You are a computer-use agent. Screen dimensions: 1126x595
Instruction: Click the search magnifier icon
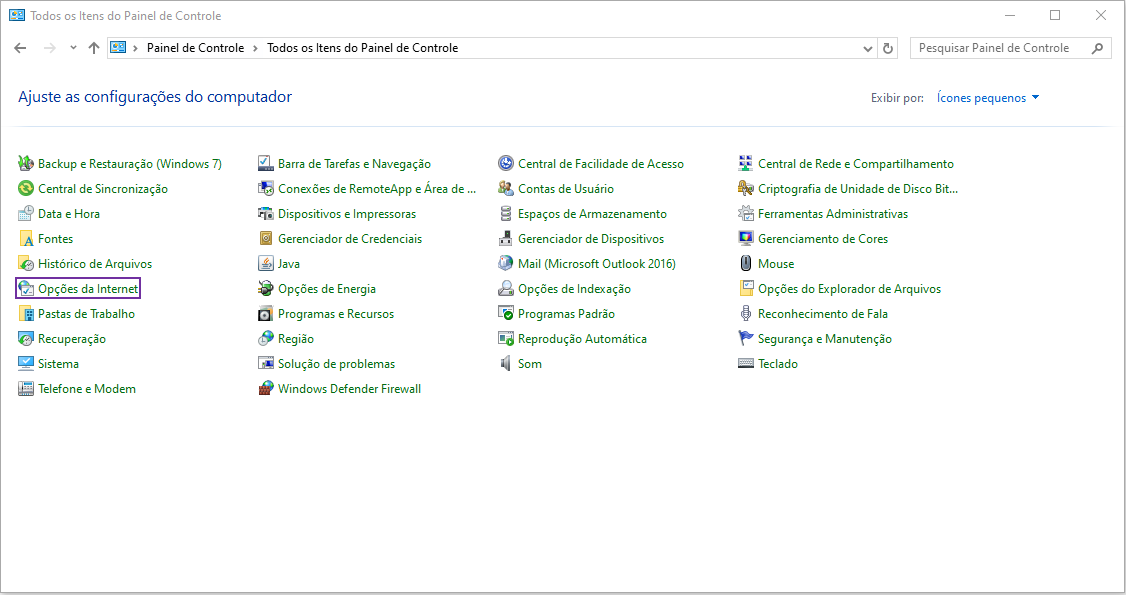1097,48
